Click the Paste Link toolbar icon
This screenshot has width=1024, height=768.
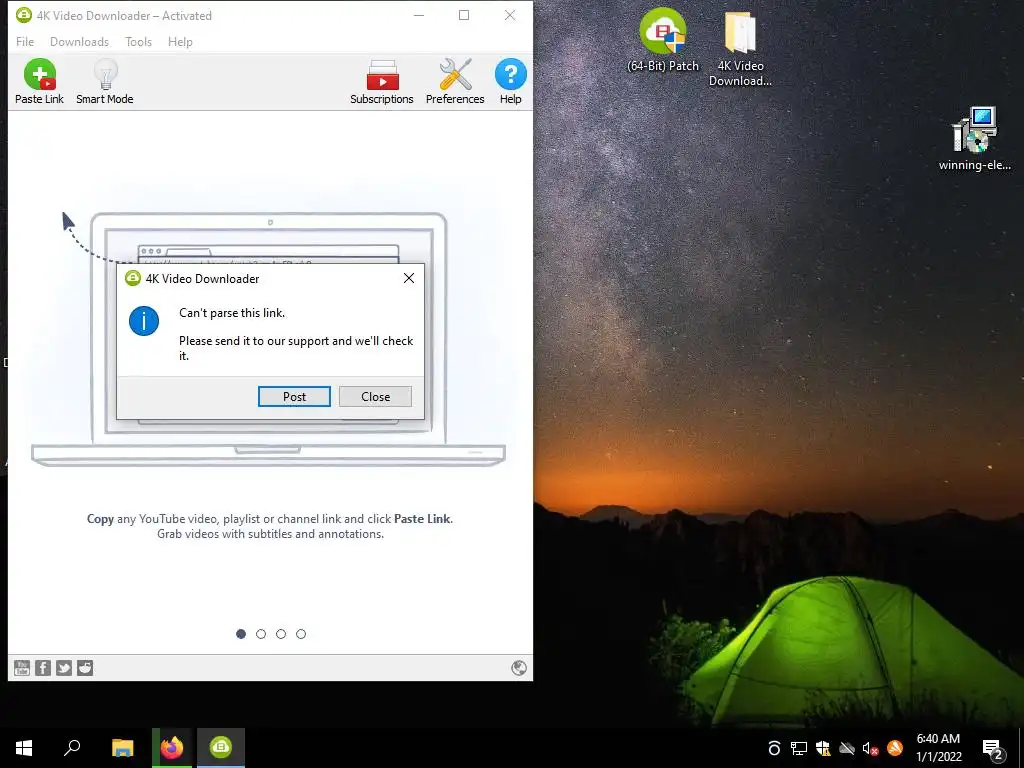(39, 82)
